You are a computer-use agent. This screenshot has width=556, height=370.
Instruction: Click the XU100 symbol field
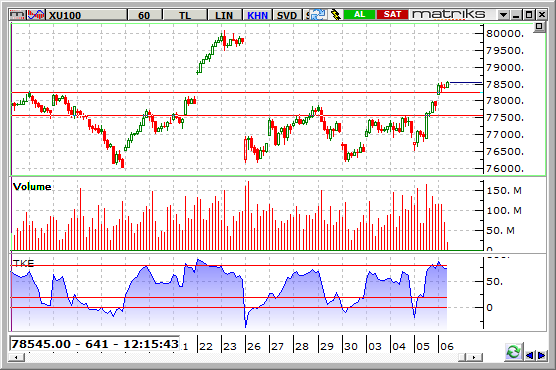point(87,15)
